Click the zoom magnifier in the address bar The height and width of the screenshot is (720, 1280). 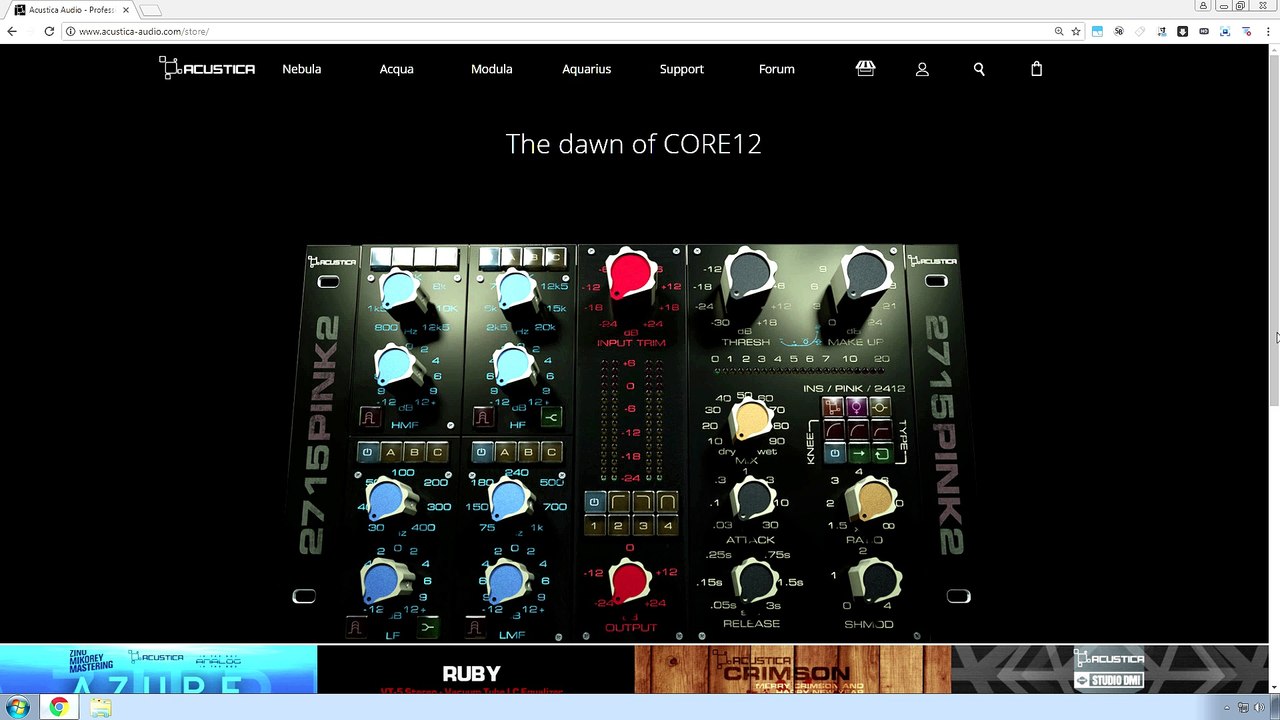pos(1059,31)
